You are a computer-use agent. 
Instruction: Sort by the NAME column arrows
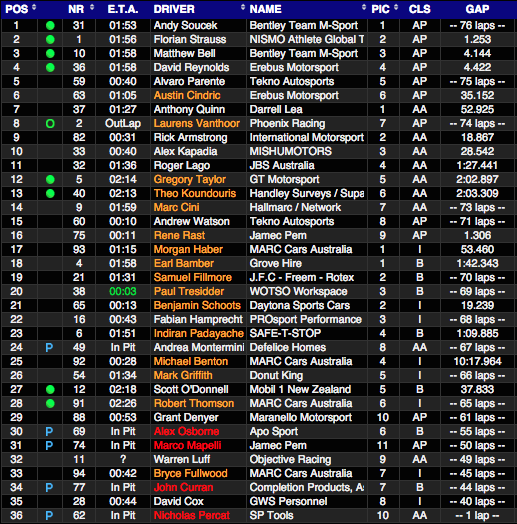(x=364, y=7)
